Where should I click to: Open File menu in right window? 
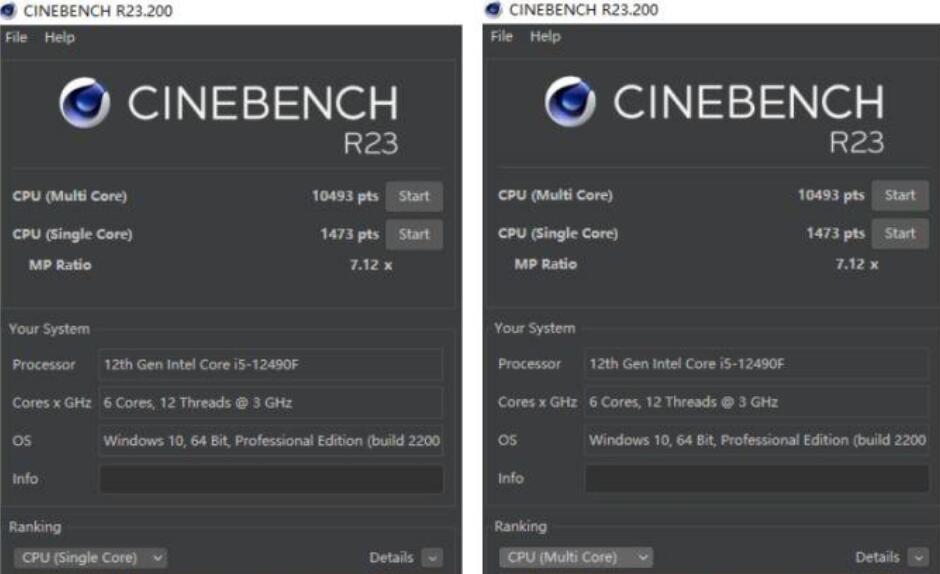click(502, 36)
